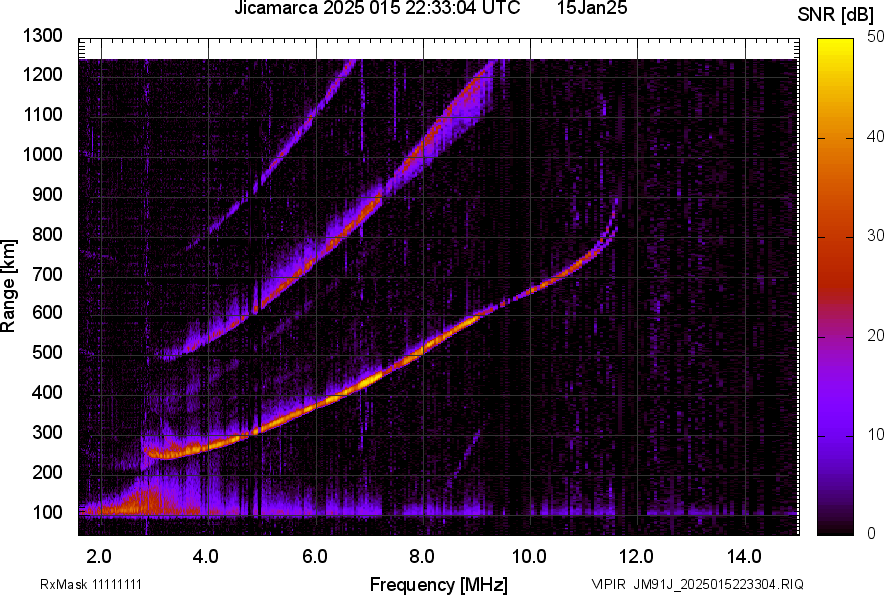Click the frequency axis tick '10.0'
The image size is (884, 595).
click(529, 557)
